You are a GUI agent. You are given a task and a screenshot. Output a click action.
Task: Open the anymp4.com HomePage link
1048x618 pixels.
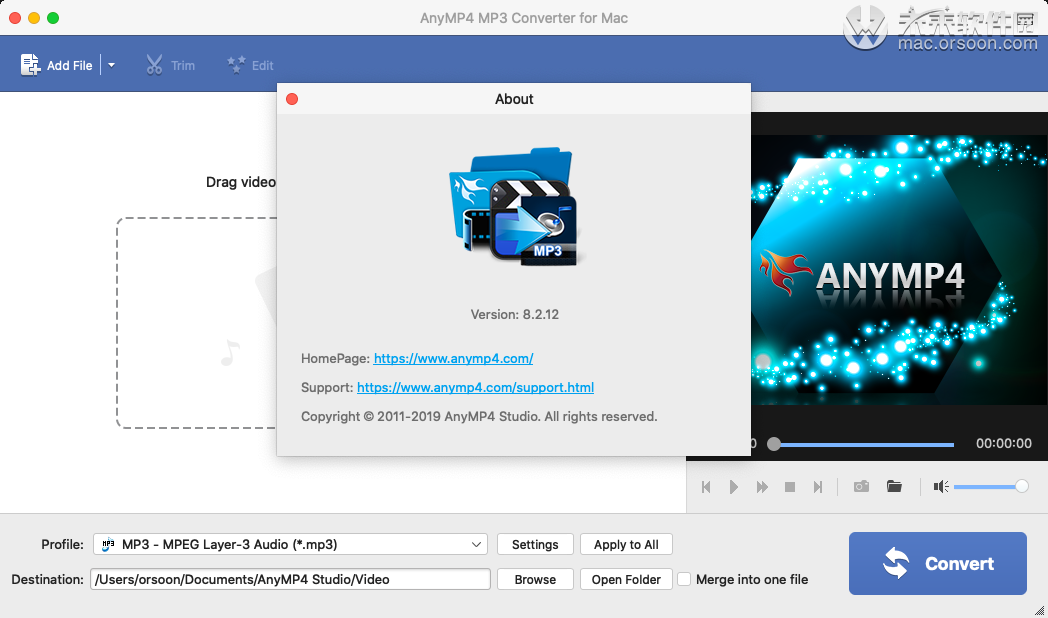click(x=453, y=358)
